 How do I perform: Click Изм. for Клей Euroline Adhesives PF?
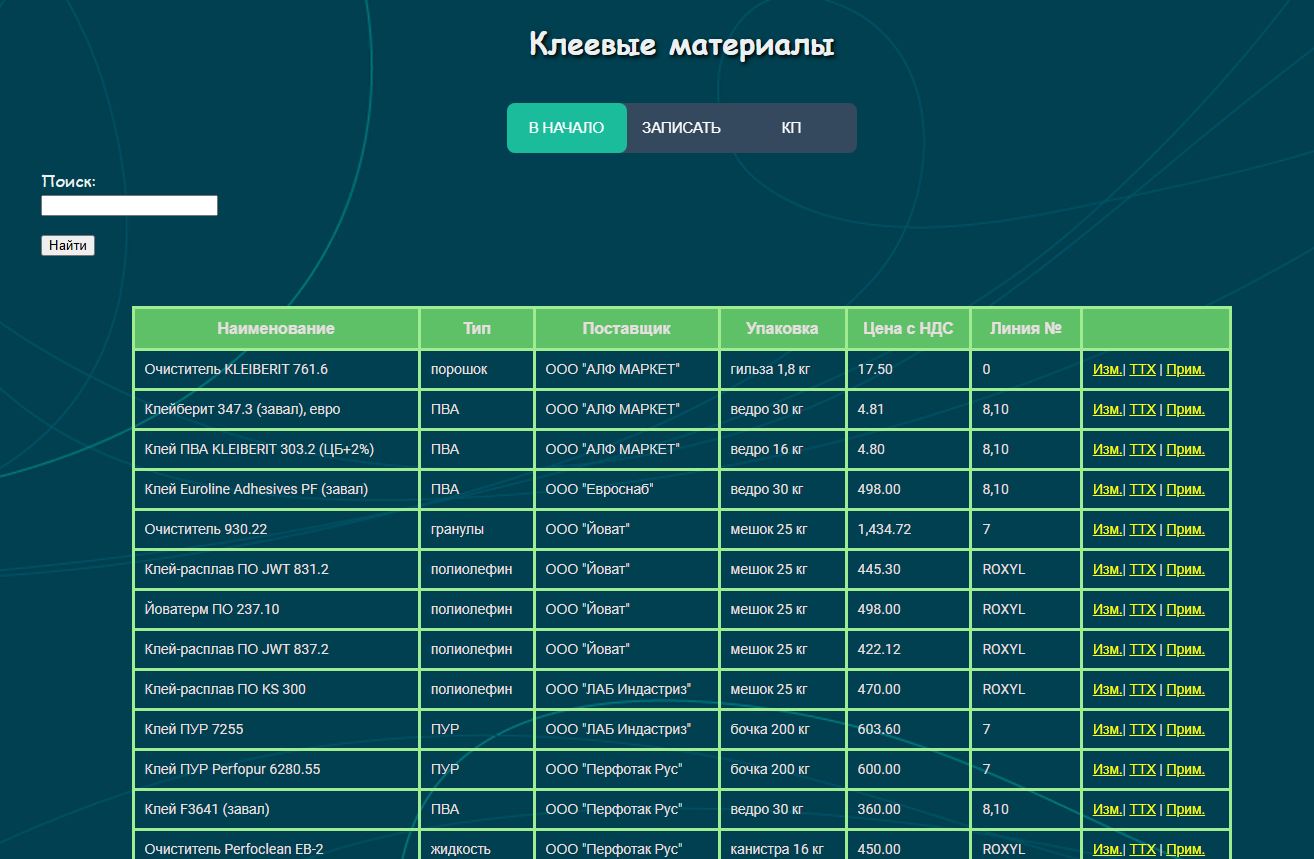[1107, 489]
